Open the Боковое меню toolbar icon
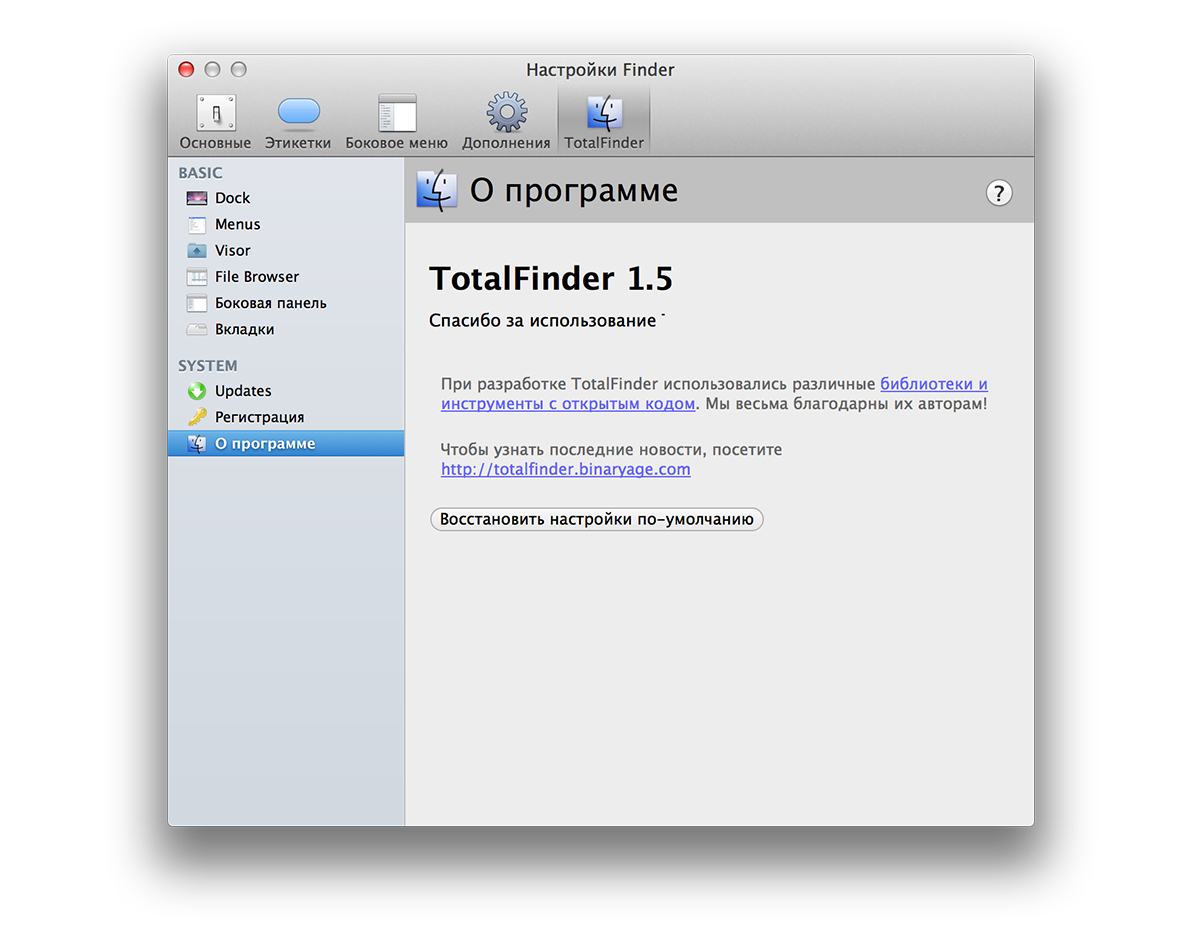1200x937 pixels. [x=397, y=113]
